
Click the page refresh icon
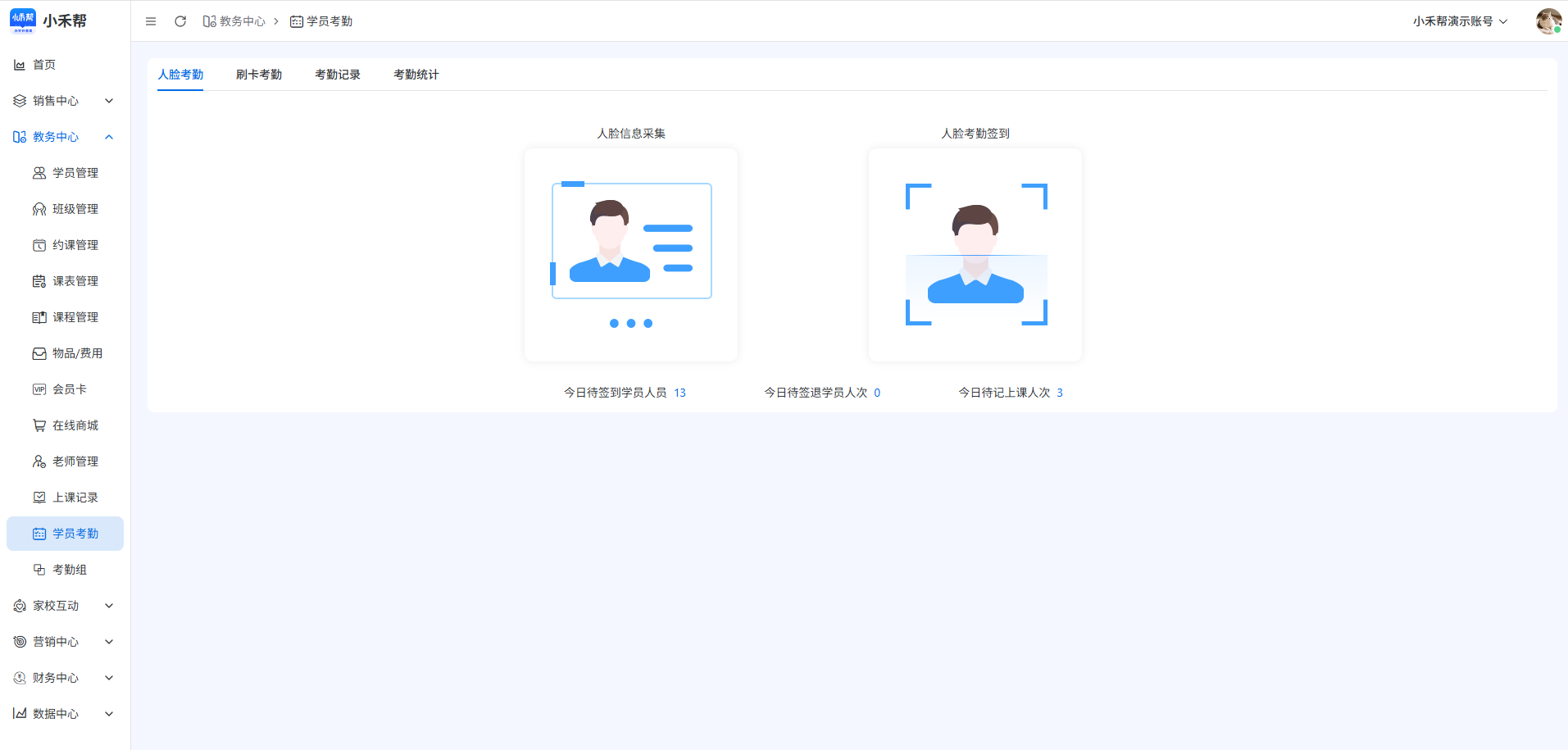pos(180,21)
